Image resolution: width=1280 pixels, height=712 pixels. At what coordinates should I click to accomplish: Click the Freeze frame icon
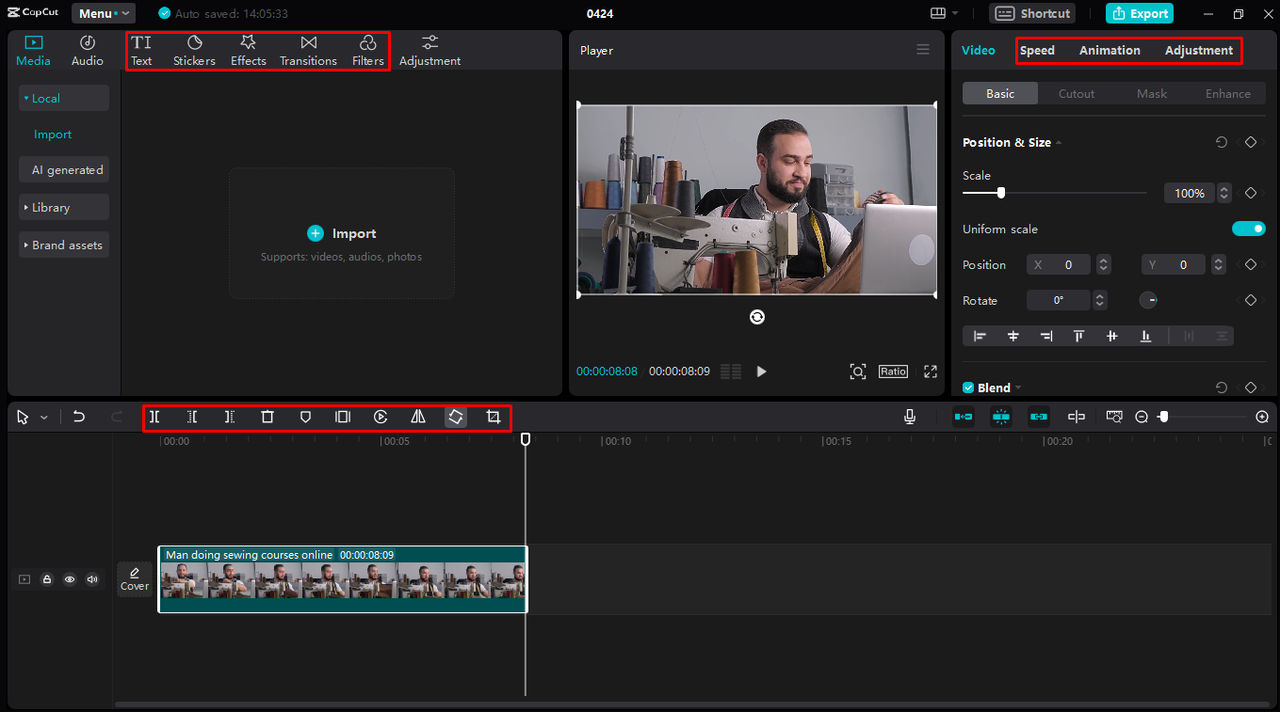343,417
